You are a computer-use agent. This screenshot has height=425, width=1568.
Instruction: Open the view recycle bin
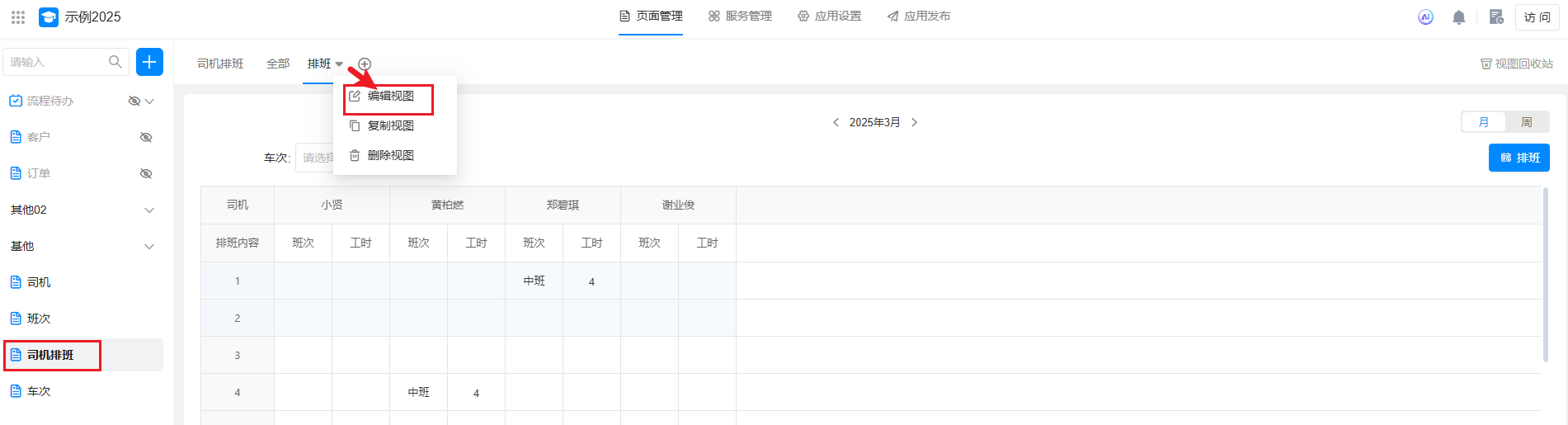click(1516, 64)
